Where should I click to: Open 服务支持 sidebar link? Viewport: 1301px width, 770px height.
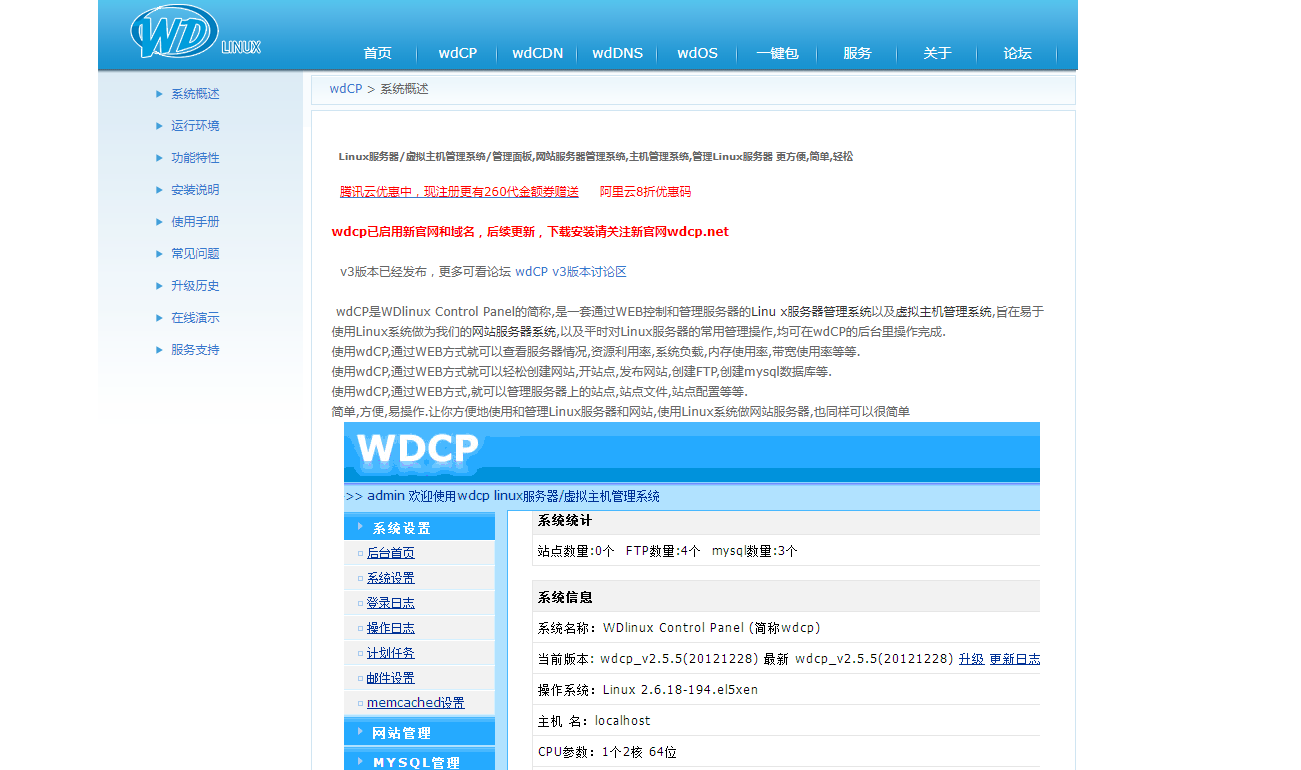coord(195,350)
